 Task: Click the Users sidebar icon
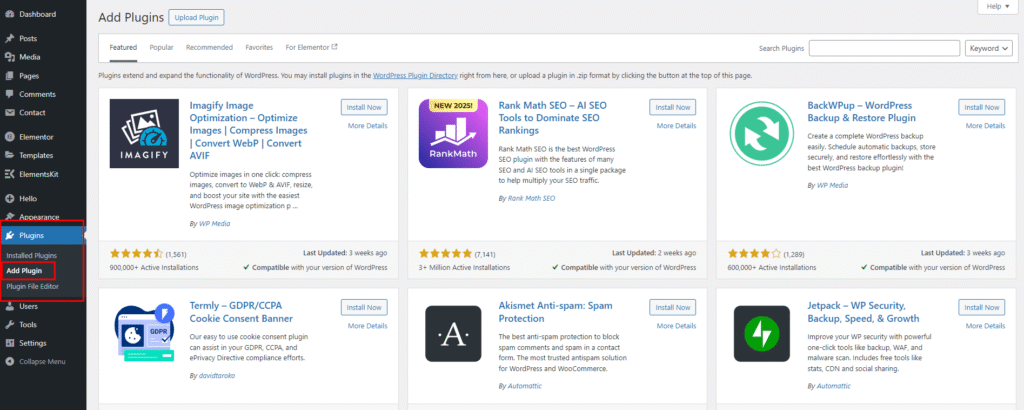pyautogui.click(x=9, y=306)
